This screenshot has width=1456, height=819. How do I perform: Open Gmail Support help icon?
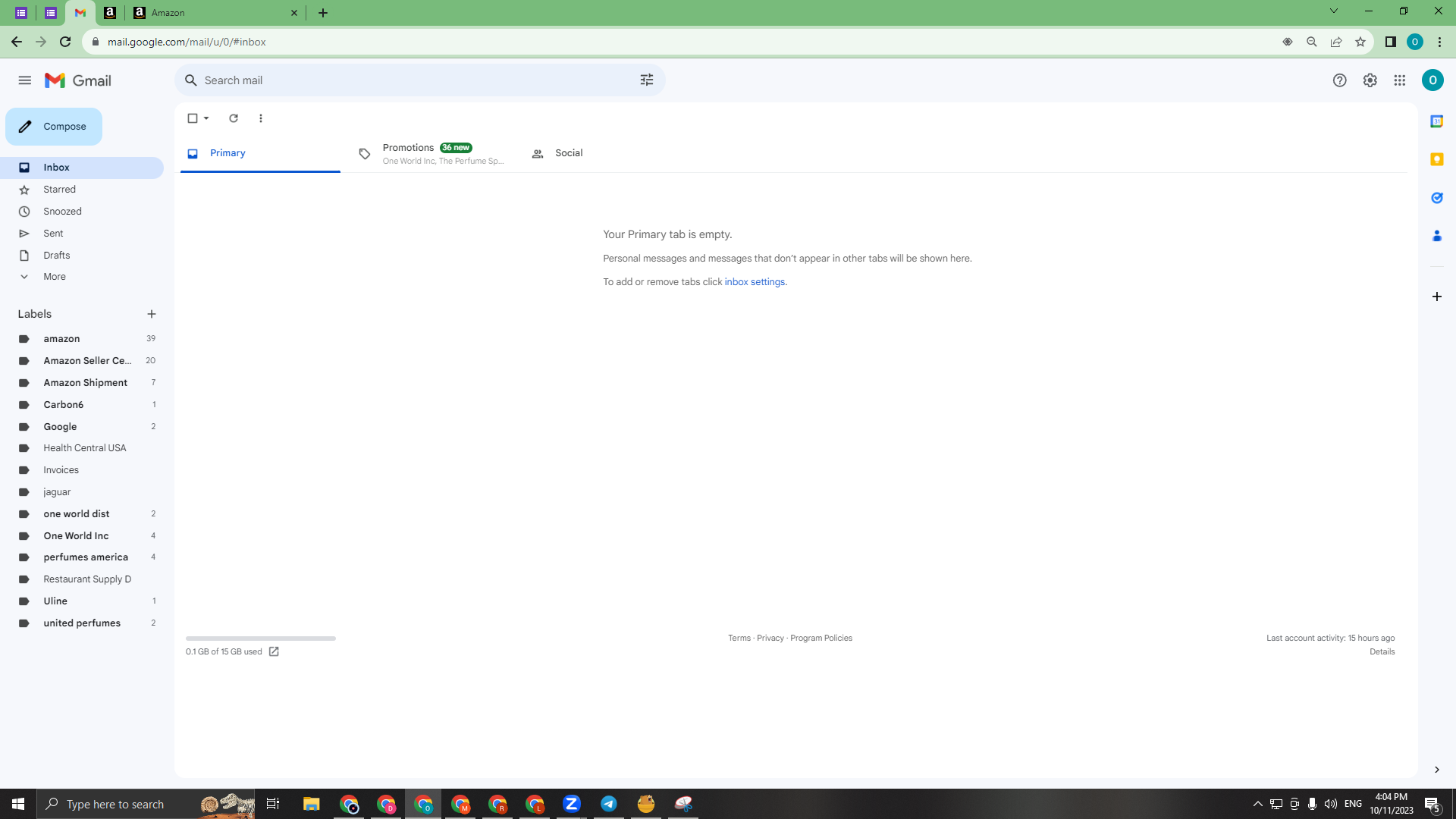1340,80
